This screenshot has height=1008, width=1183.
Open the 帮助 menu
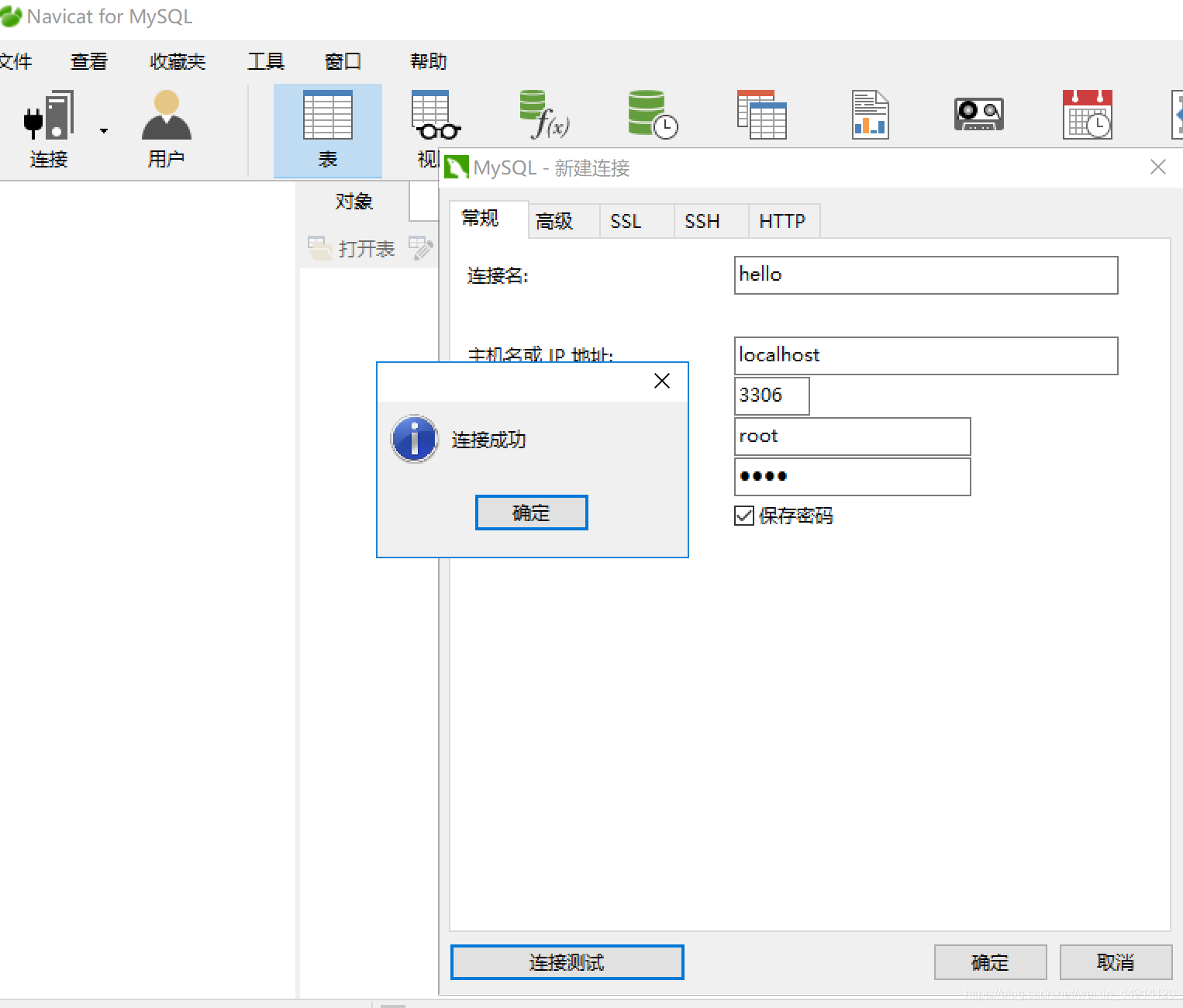[429, 61]
